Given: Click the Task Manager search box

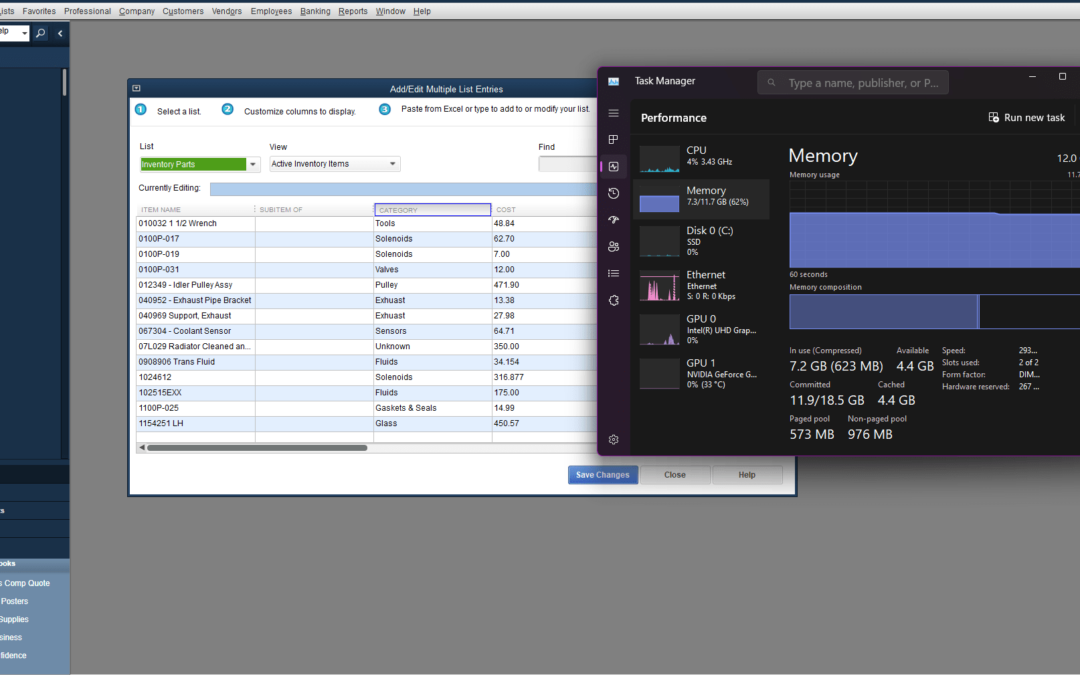Looking at the screenshot, I should point(853,83).
